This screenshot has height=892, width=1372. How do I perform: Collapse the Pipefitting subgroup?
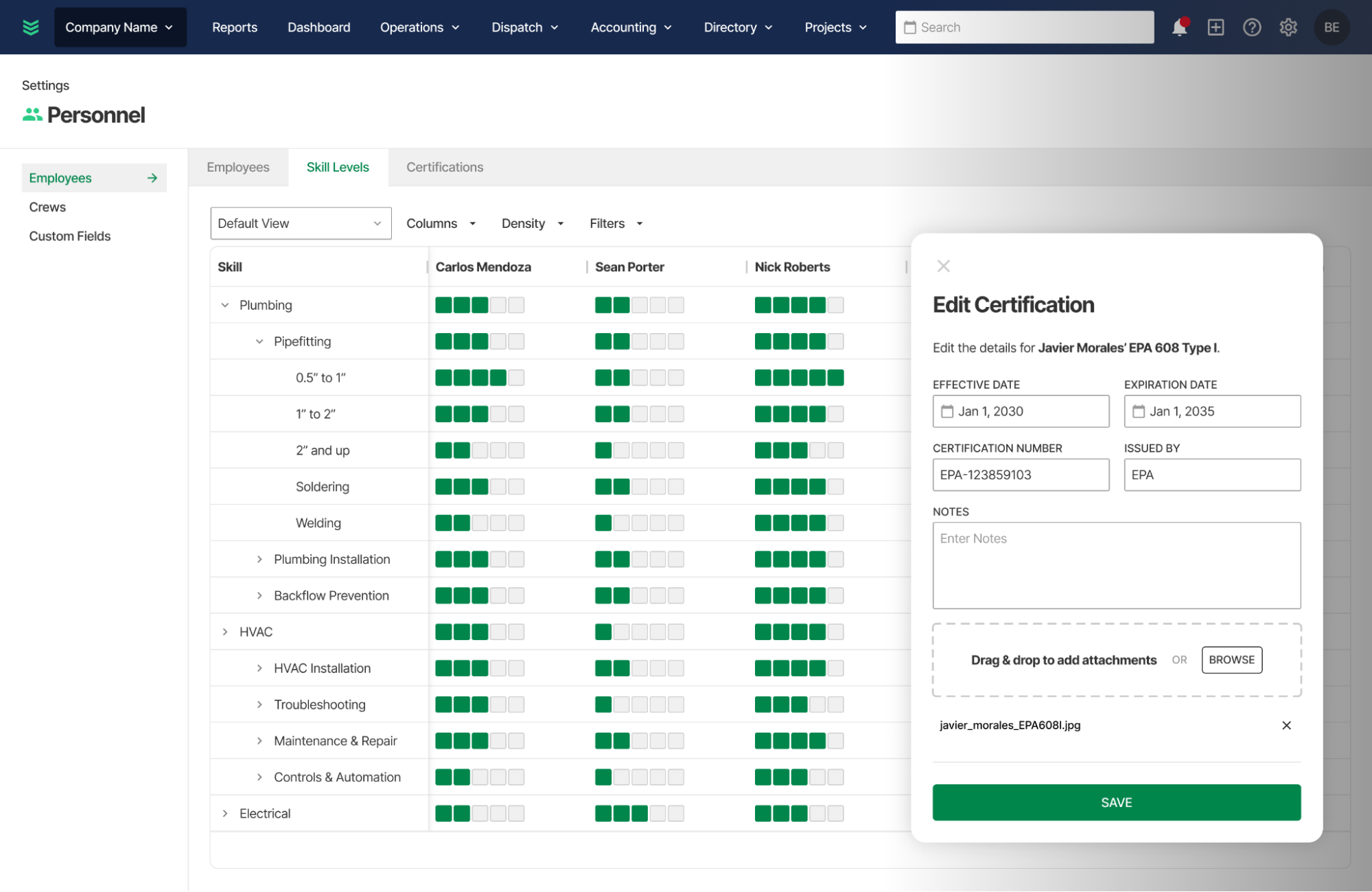point(259,341)
